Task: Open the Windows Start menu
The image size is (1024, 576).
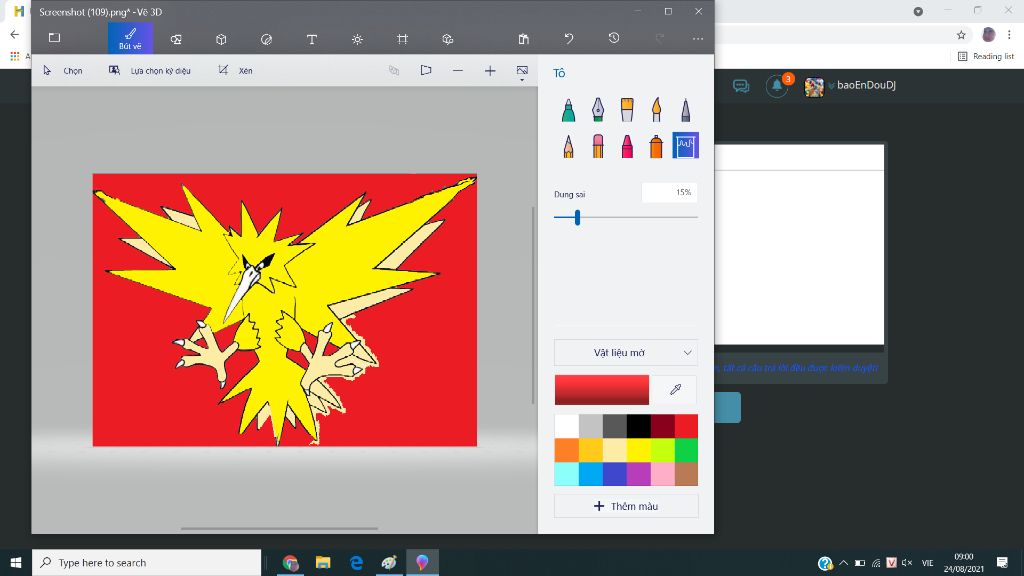Action: click(x=16, y=562)
